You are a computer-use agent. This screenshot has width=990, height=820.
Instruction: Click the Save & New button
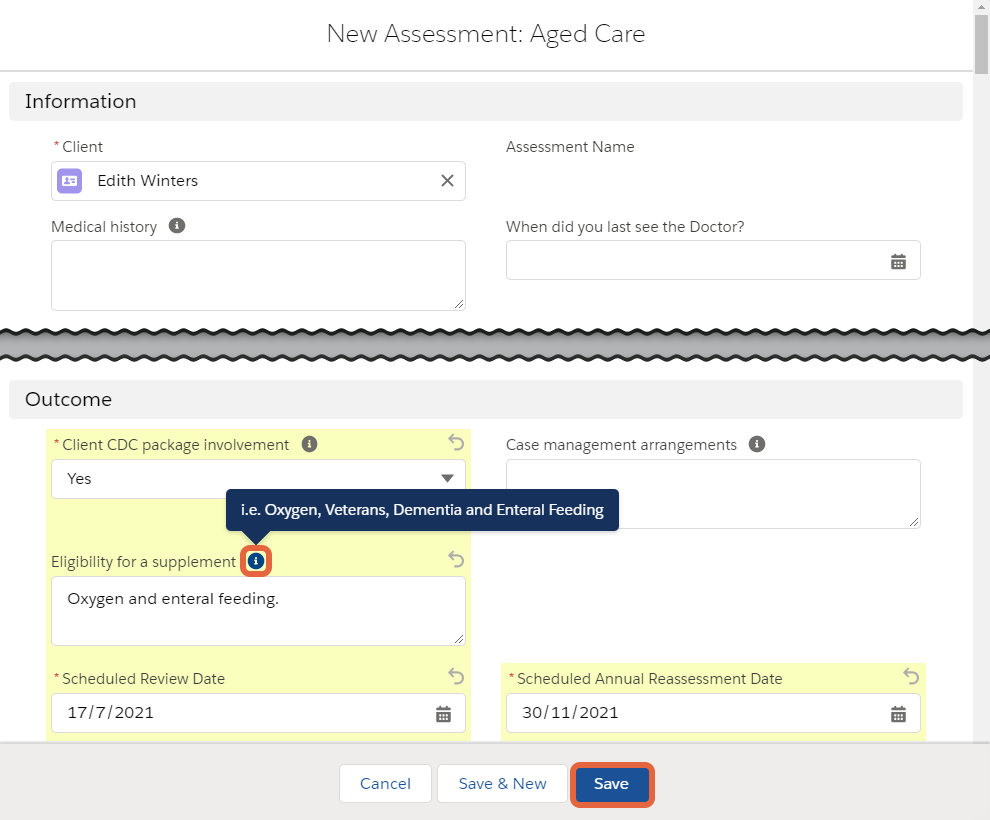[x=503, y=783]
